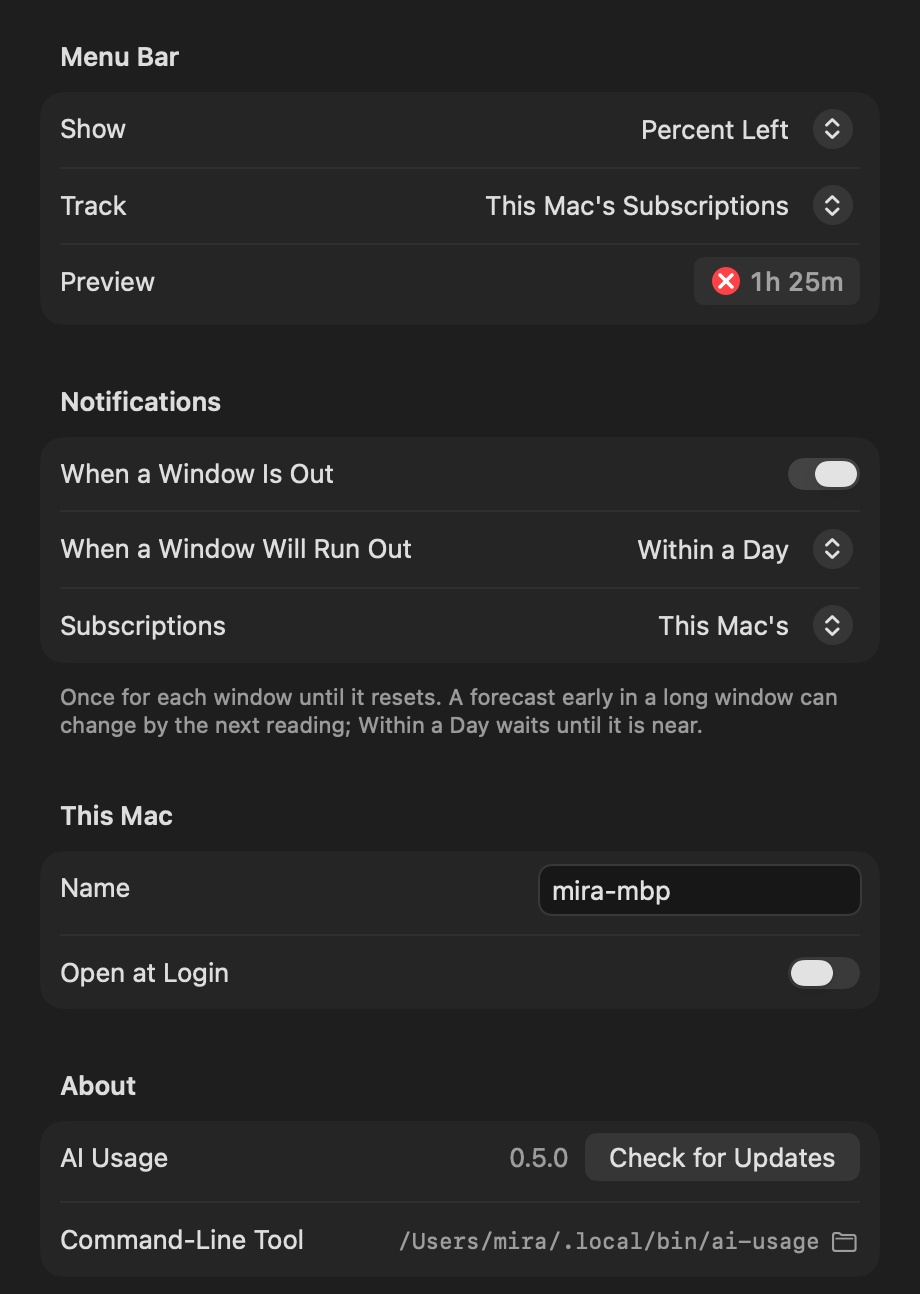Image resolution: width=920 pixels, height=1294 pixels.
Task: Click the 1h 25m preview time text
Action: click(x=797, y=282)
